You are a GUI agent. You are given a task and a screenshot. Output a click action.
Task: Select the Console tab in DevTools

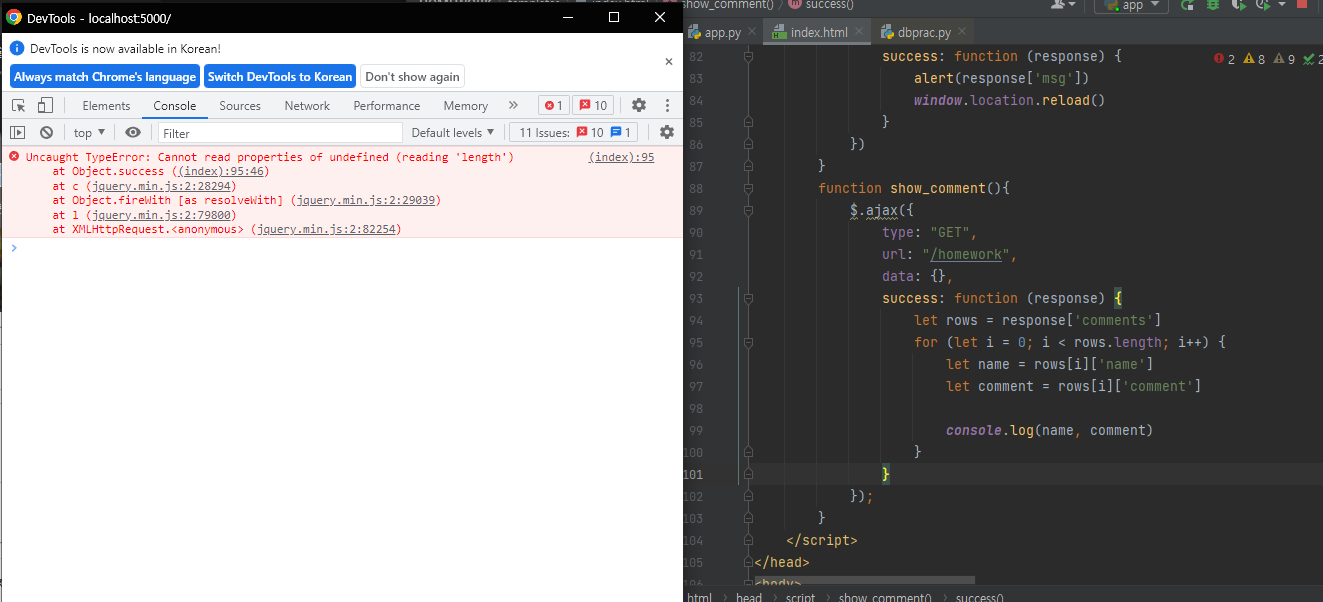(175, 105)
